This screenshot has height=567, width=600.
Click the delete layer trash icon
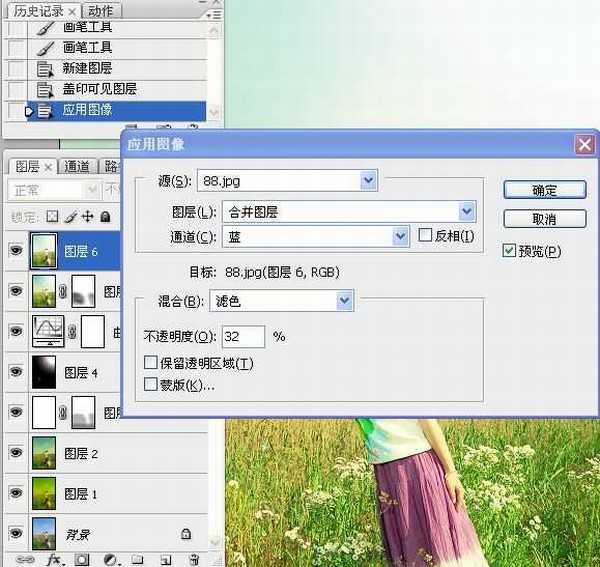point(194,559)
